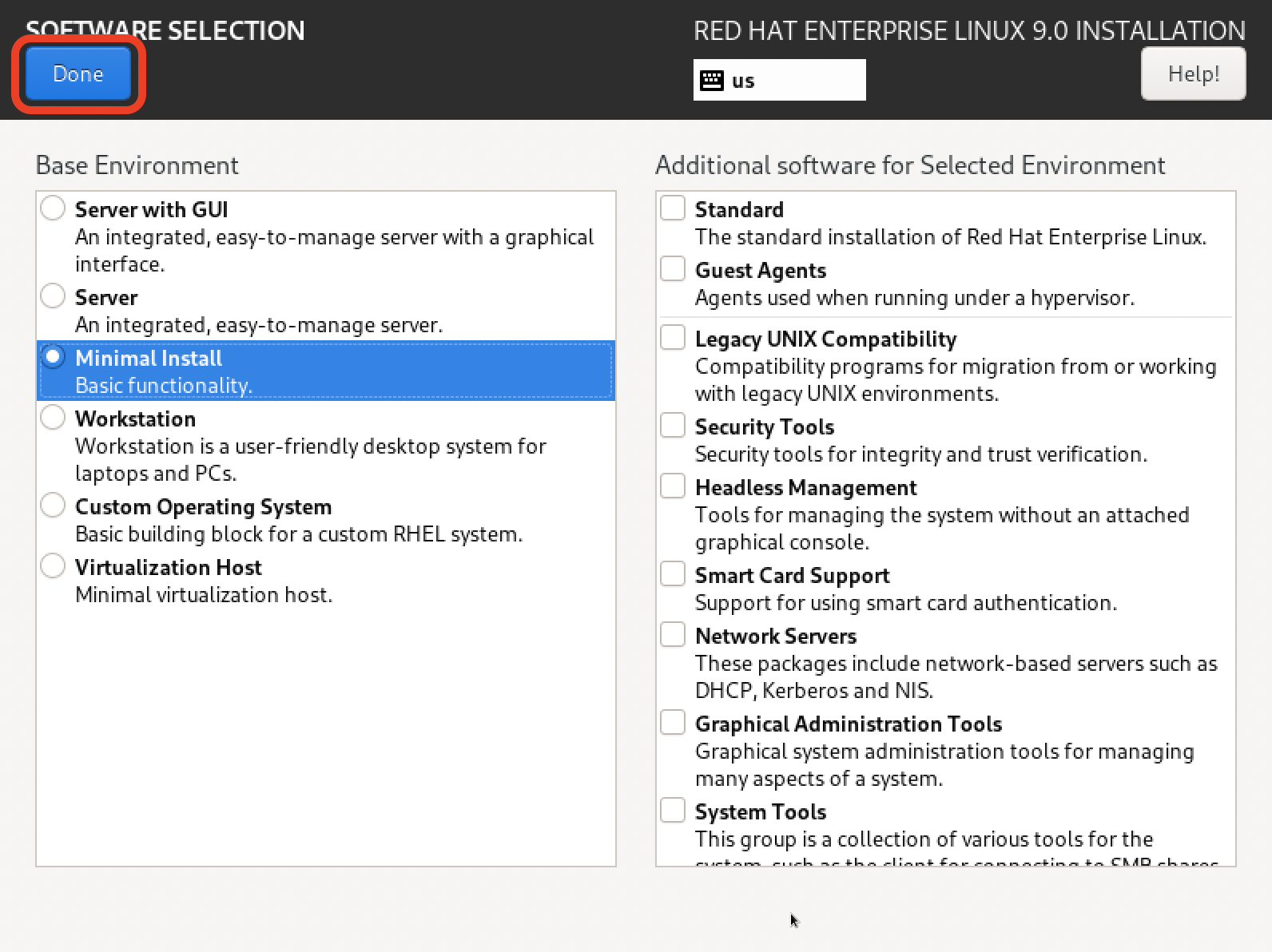Enable the Smart Card Support checkbox
This screenshot has width=1272, height=952.
(673, 574)
